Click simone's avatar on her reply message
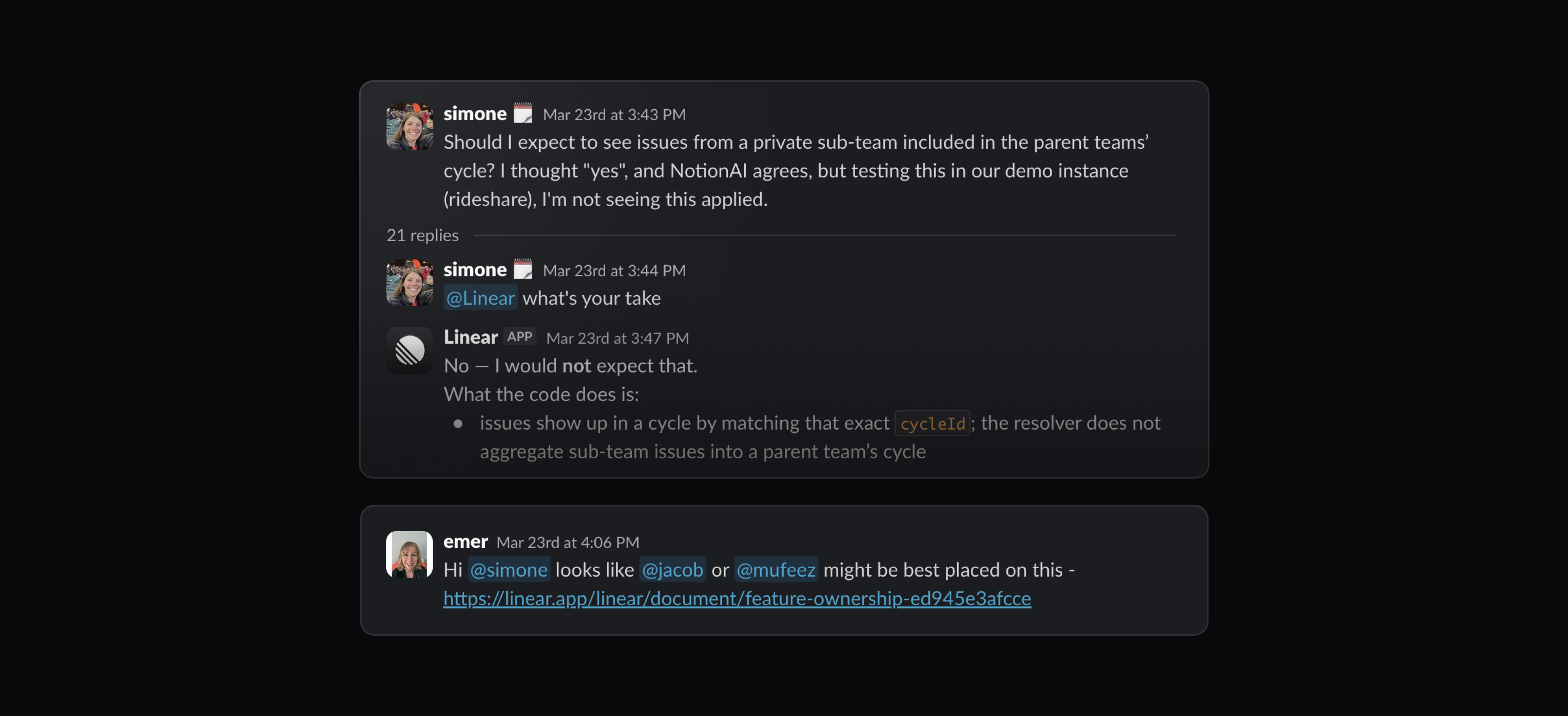 (409, 282)
